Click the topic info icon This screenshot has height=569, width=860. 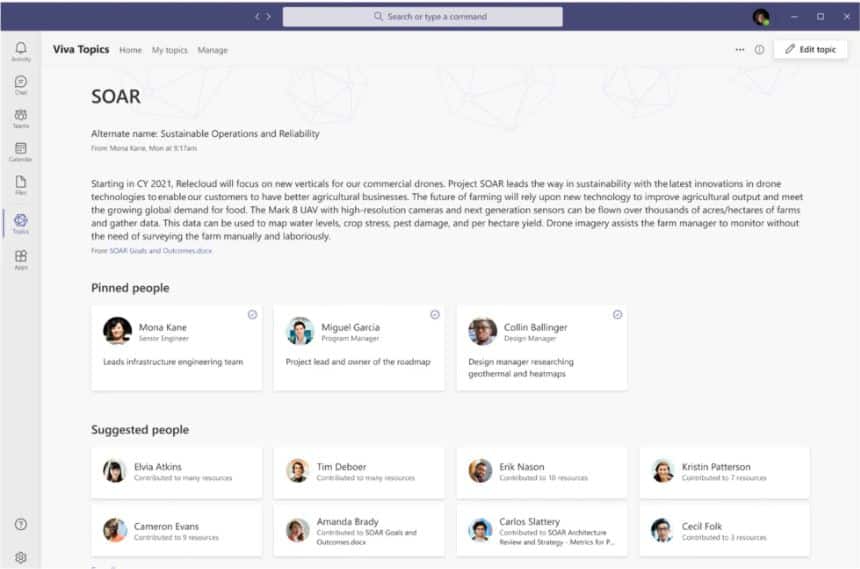pos(759,49)
